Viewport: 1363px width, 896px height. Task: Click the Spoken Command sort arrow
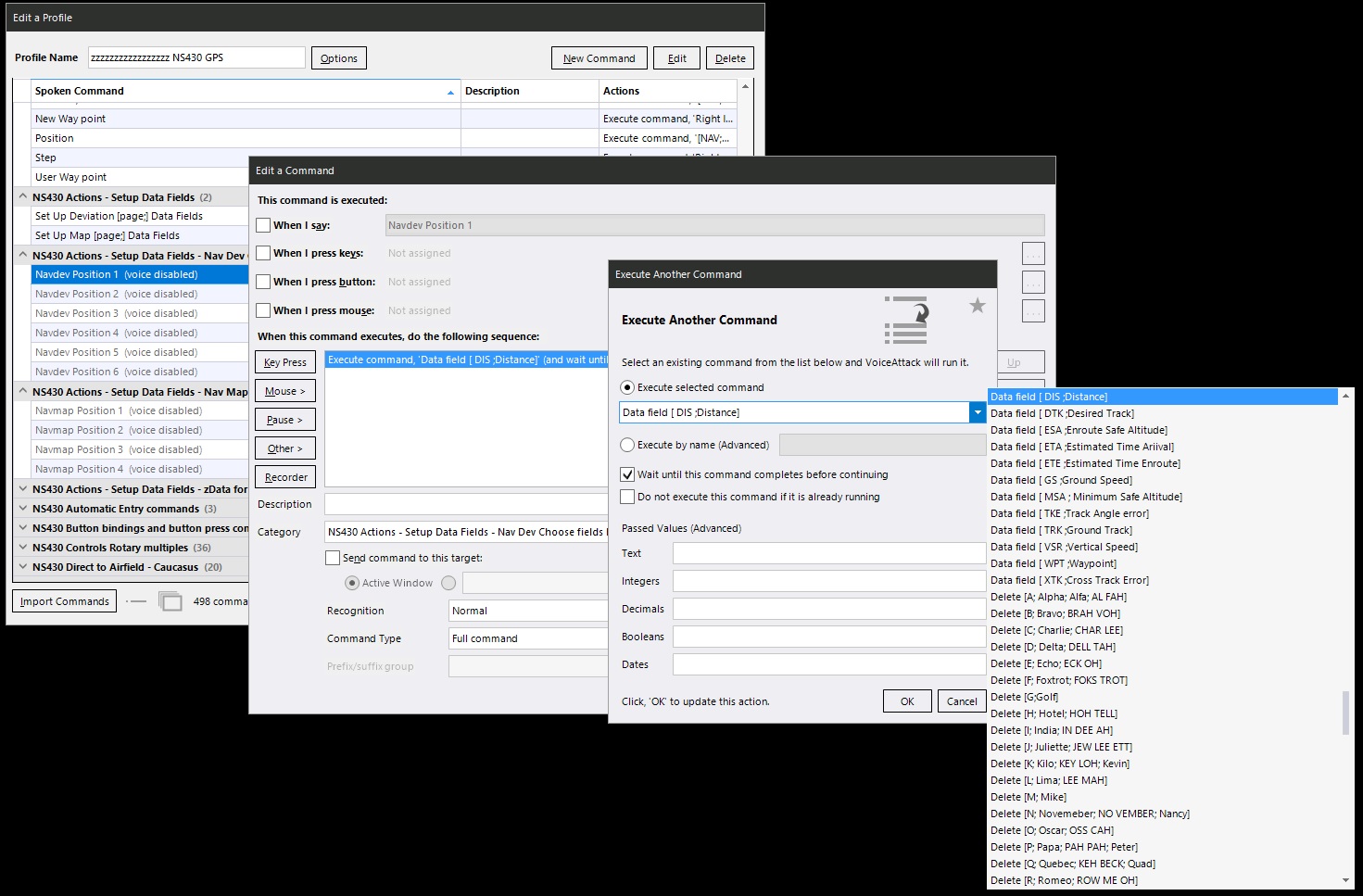tap(450, 92)
